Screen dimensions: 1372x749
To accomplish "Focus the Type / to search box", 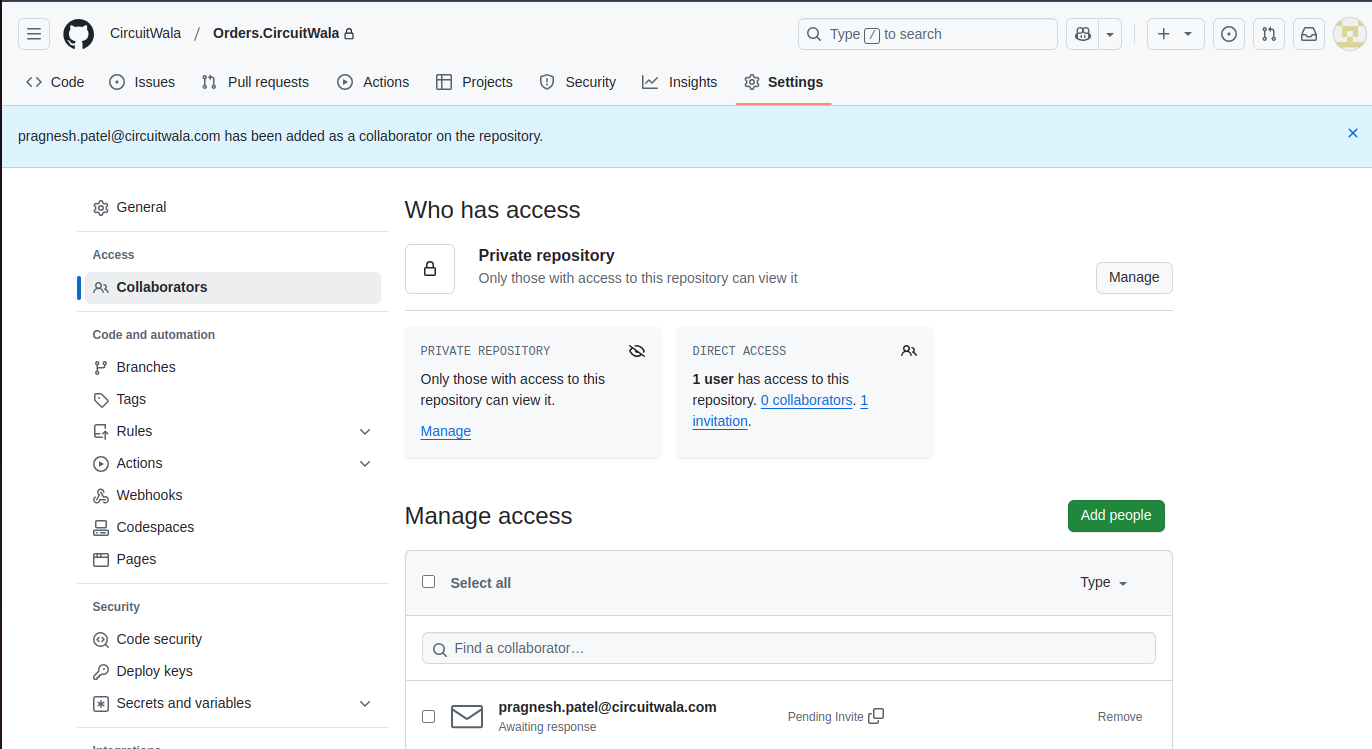I will (x=928, y=34).
